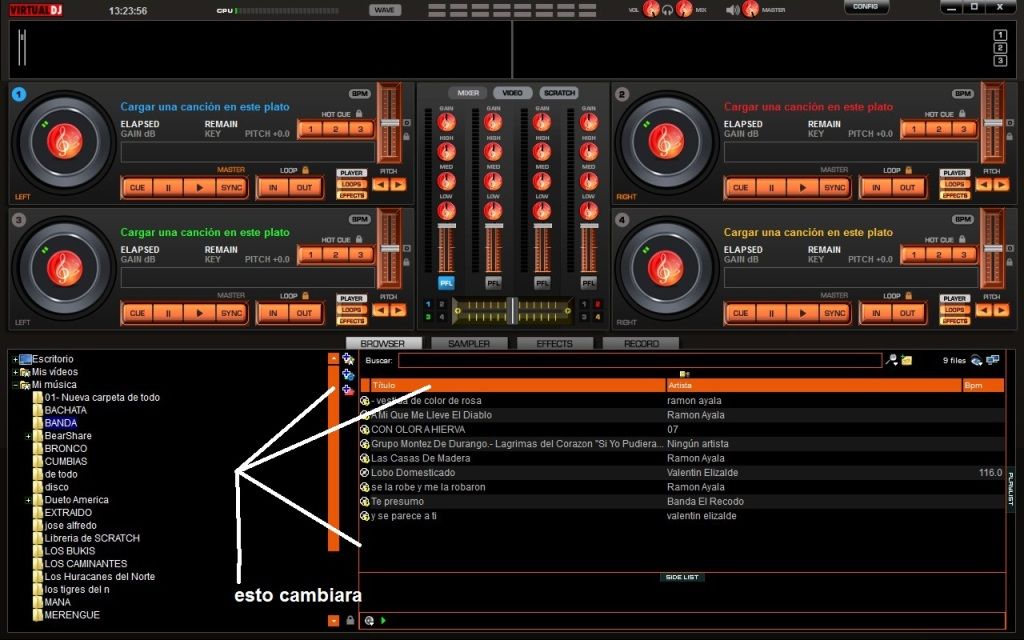The image size is (1024, 640).
Task: Start playback on deck 2
Action: tap(803, 187)
